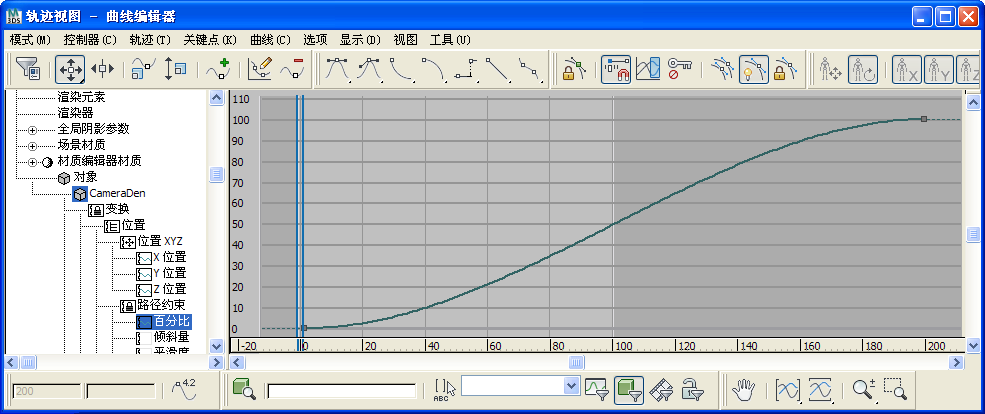Click the track name input field

click(342, 391)
